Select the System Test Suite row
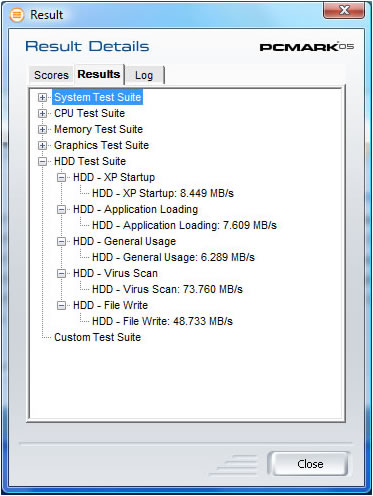Image resolution: width=373 pixels, height=496 pixels. point(98,97)
